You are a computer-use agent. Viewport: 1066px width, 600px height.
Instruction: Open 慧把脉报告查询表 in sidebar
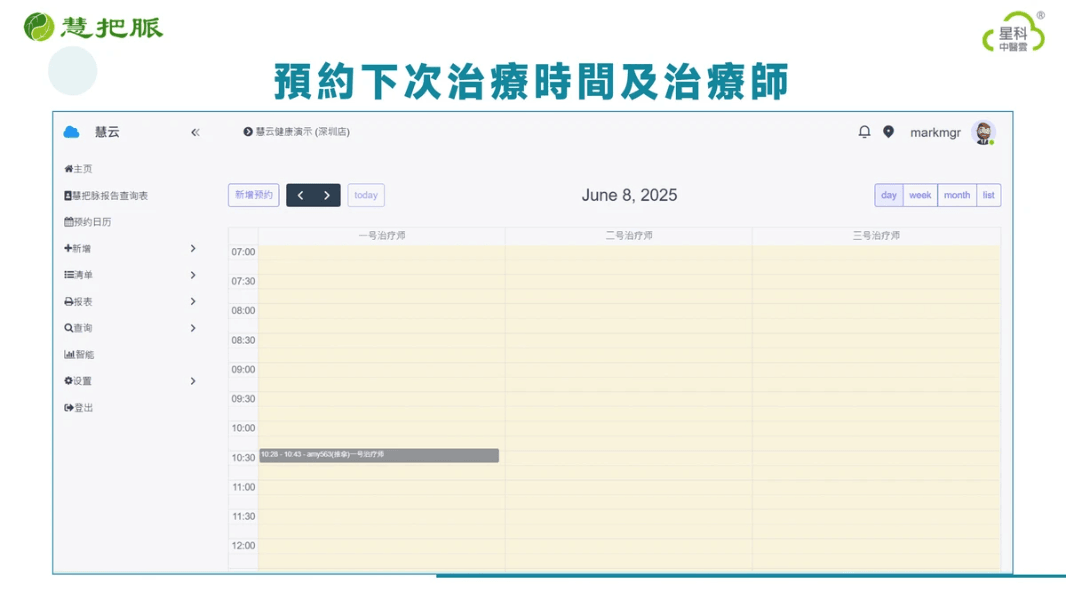coord(106,196)
